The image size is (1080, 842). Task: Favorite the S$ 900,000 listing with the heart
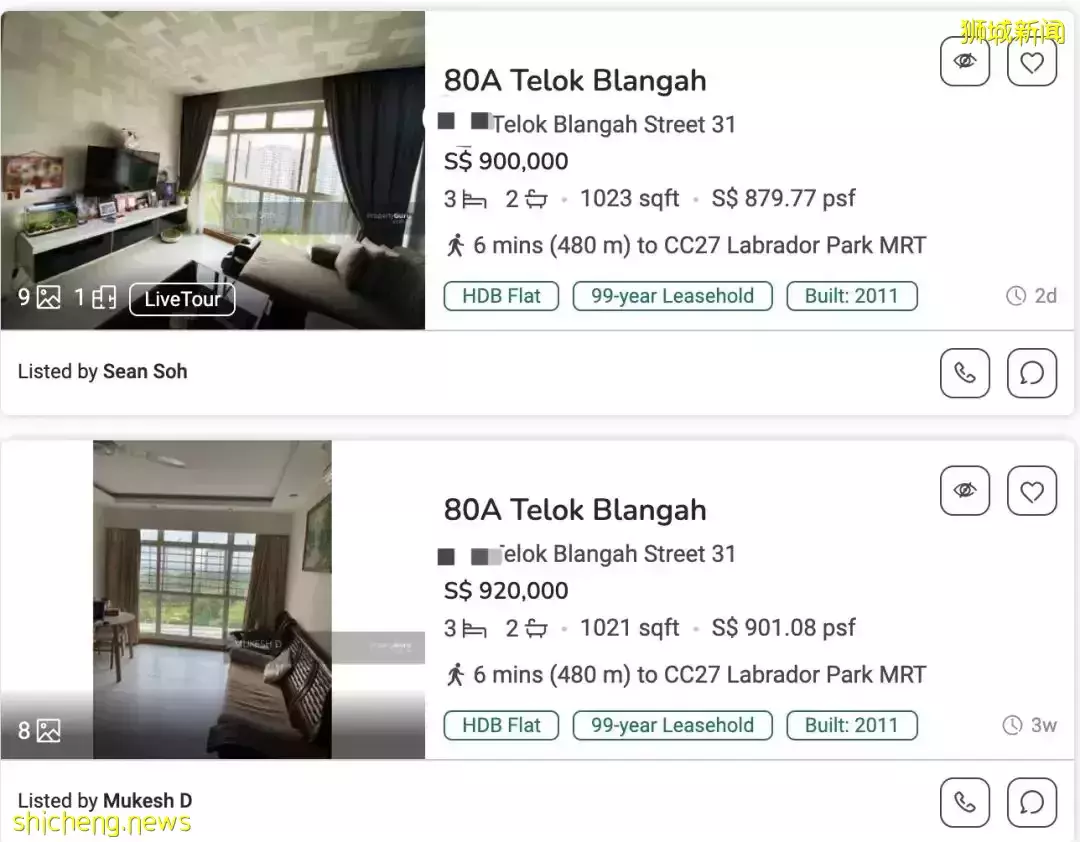1032,62
